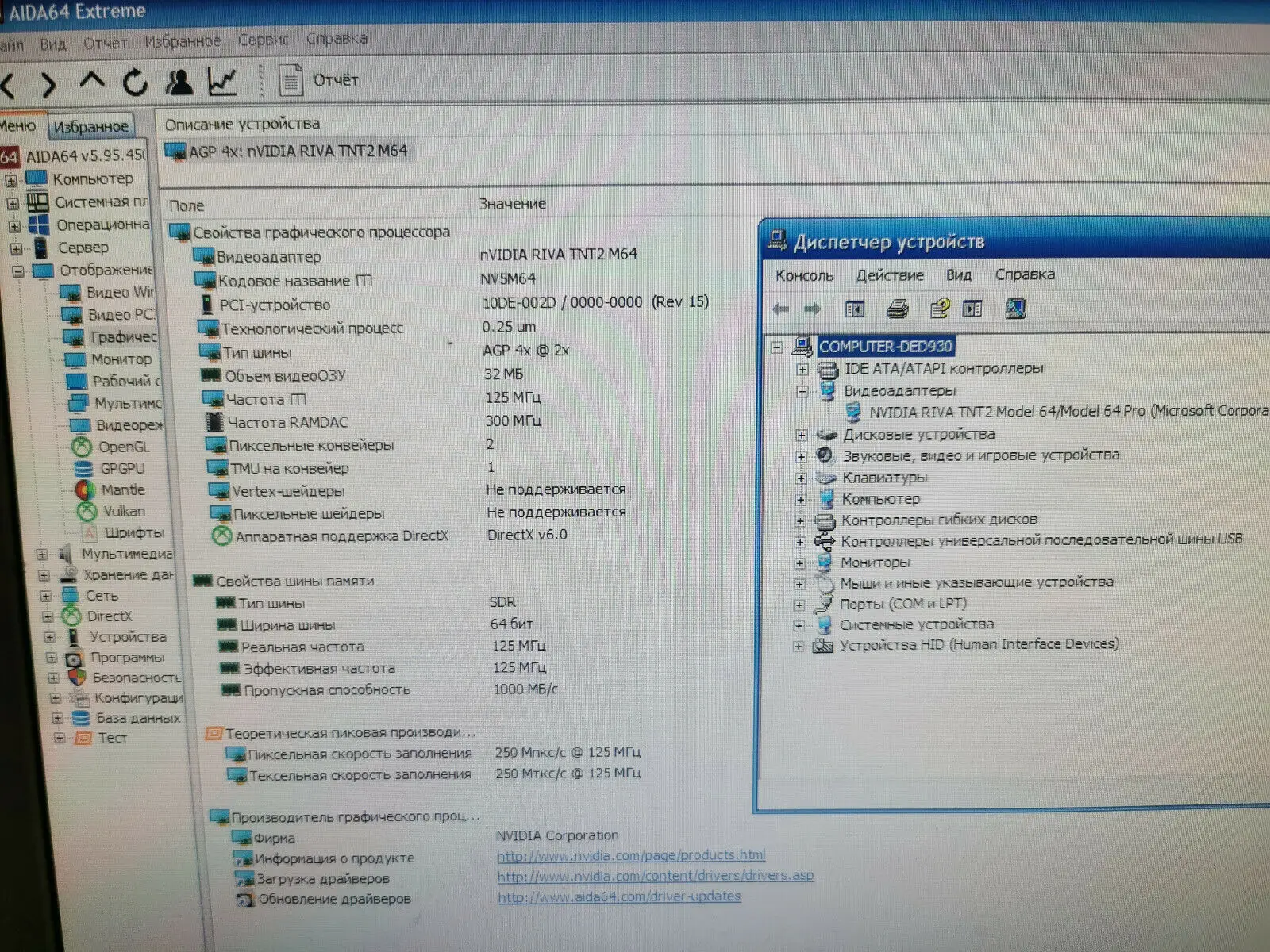The width and height of the screenshot is (1270, 952).
Task: Switch to the Меню tab
Action: (x=18, y=125)
